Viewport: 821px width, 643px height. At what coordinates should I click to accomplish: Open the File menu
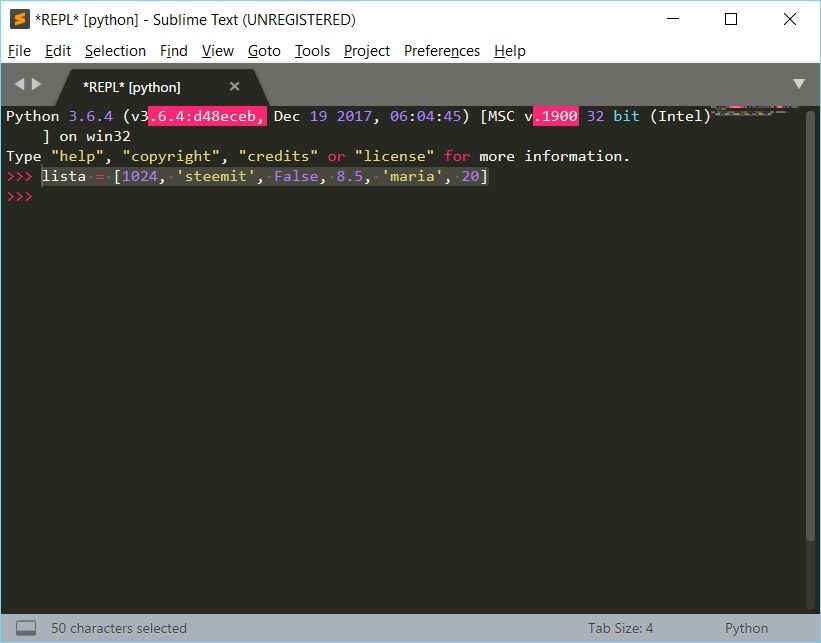coord(19,51)
